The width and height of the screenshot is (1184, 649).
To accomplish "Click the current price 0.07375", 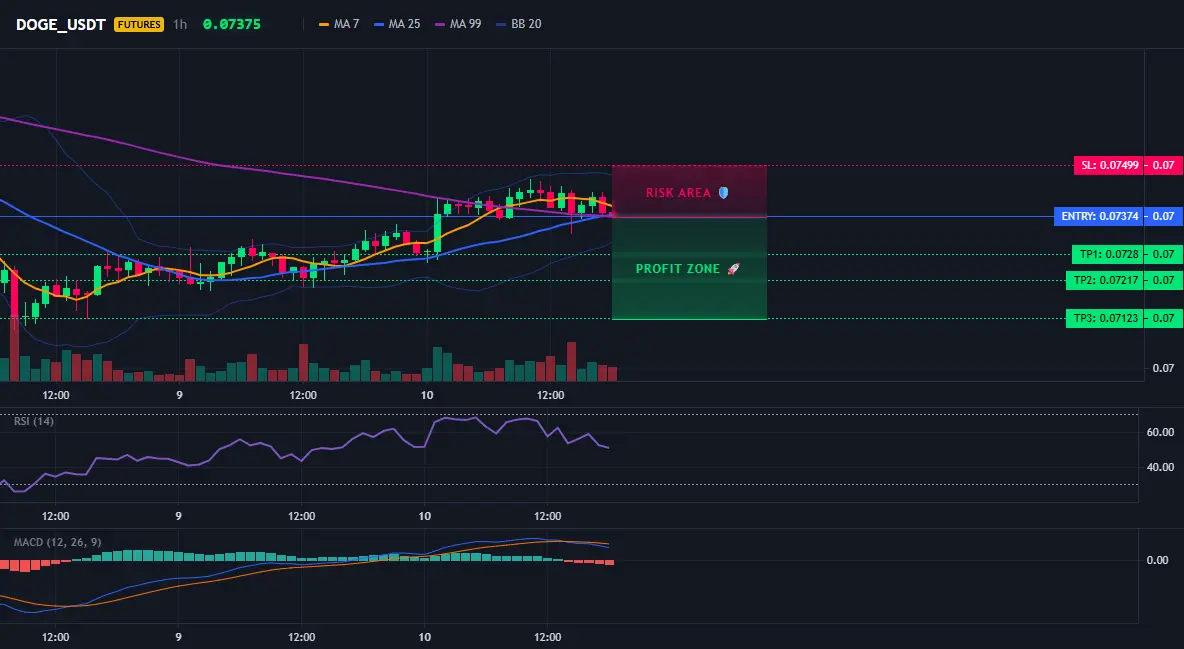I will pyautogui.click(x=232, y=24).
